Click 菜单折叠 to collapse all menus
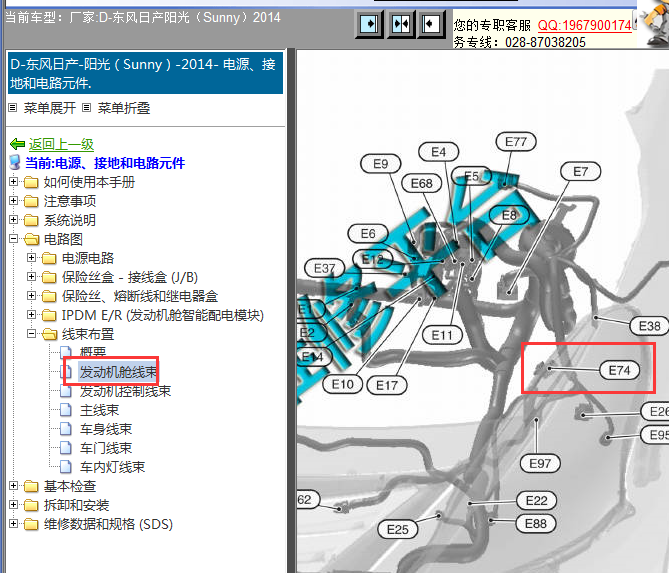Screen dimensions: 669x573 coord(124,108)
